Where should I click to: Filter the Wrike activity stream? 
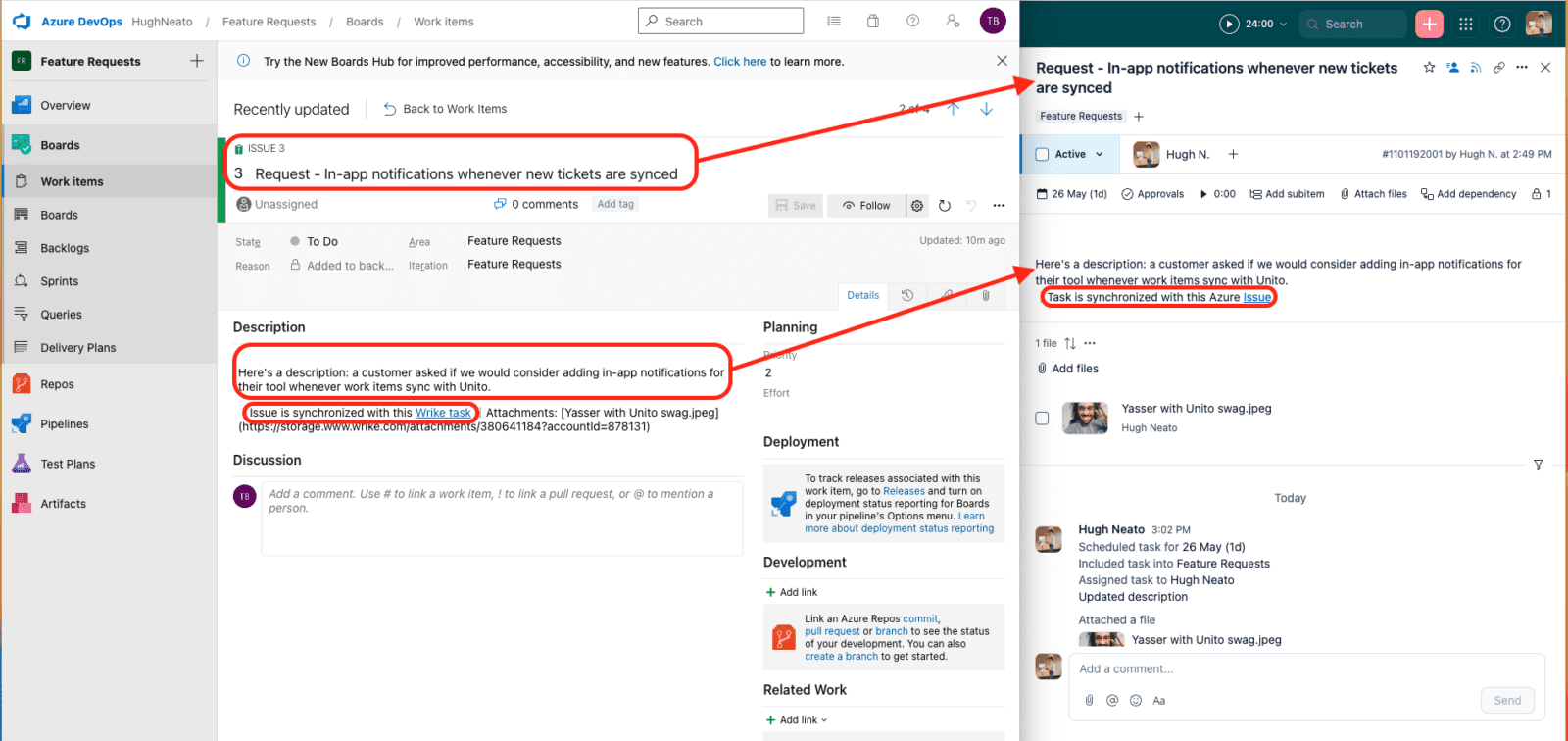pos(1538,465)
